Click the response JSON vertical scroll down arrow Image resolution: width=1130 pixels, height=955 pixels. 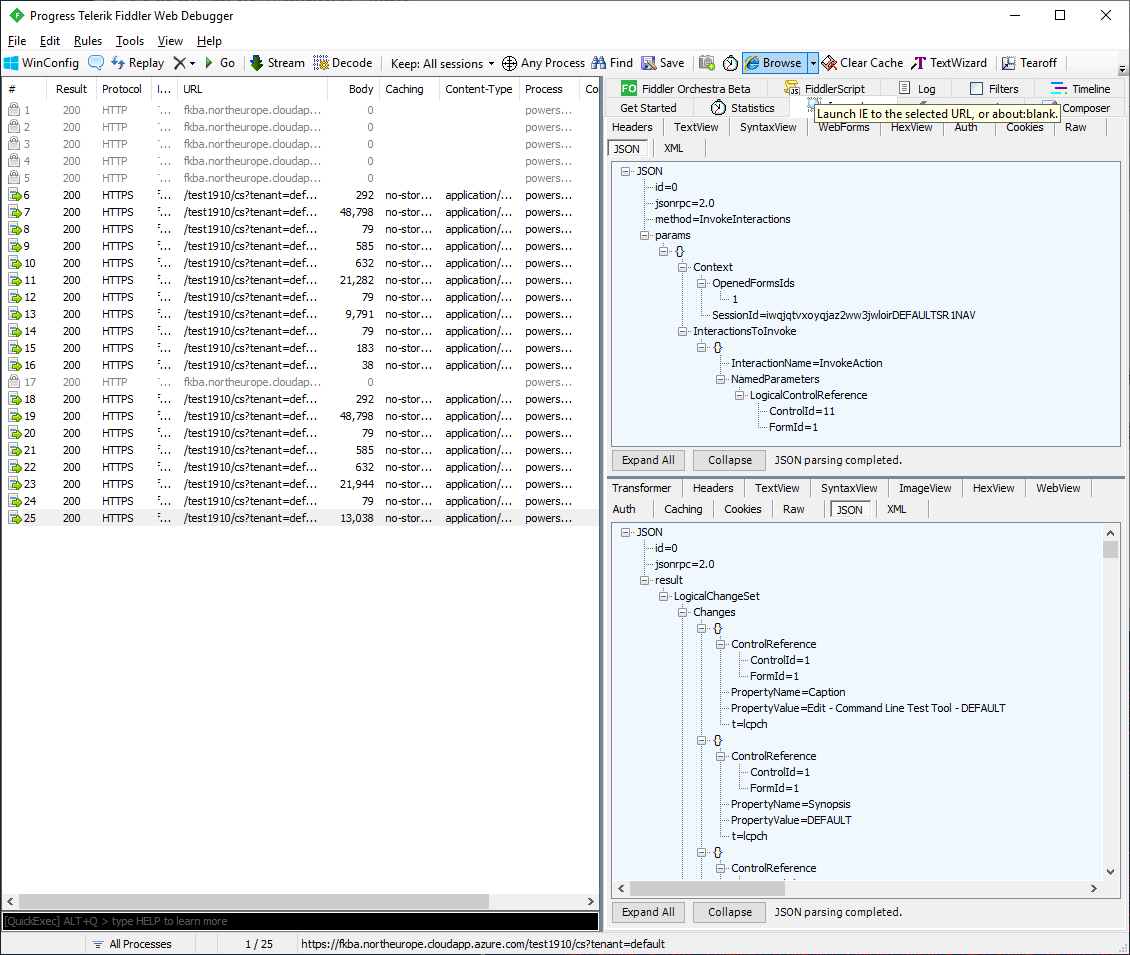[1111, 871]
